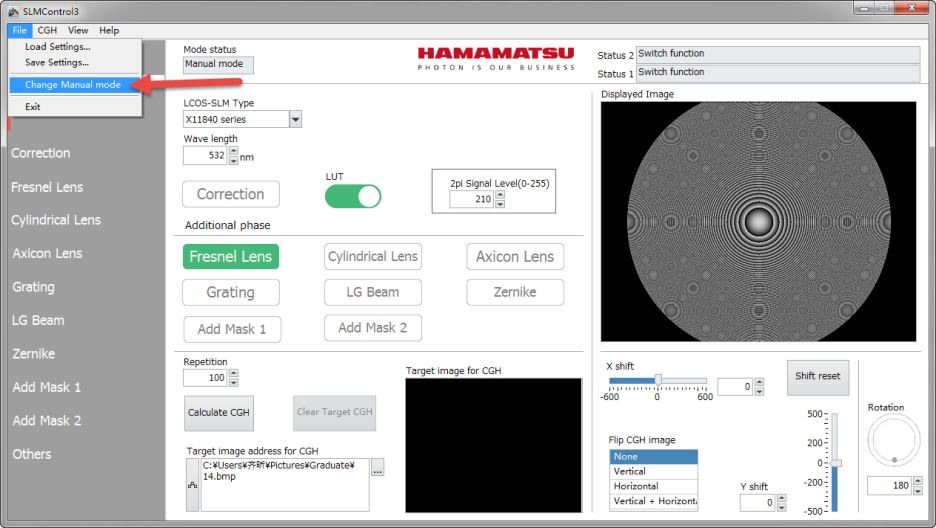Click the browse button beside target image address

pyautogui.click(x=377, y=468)
